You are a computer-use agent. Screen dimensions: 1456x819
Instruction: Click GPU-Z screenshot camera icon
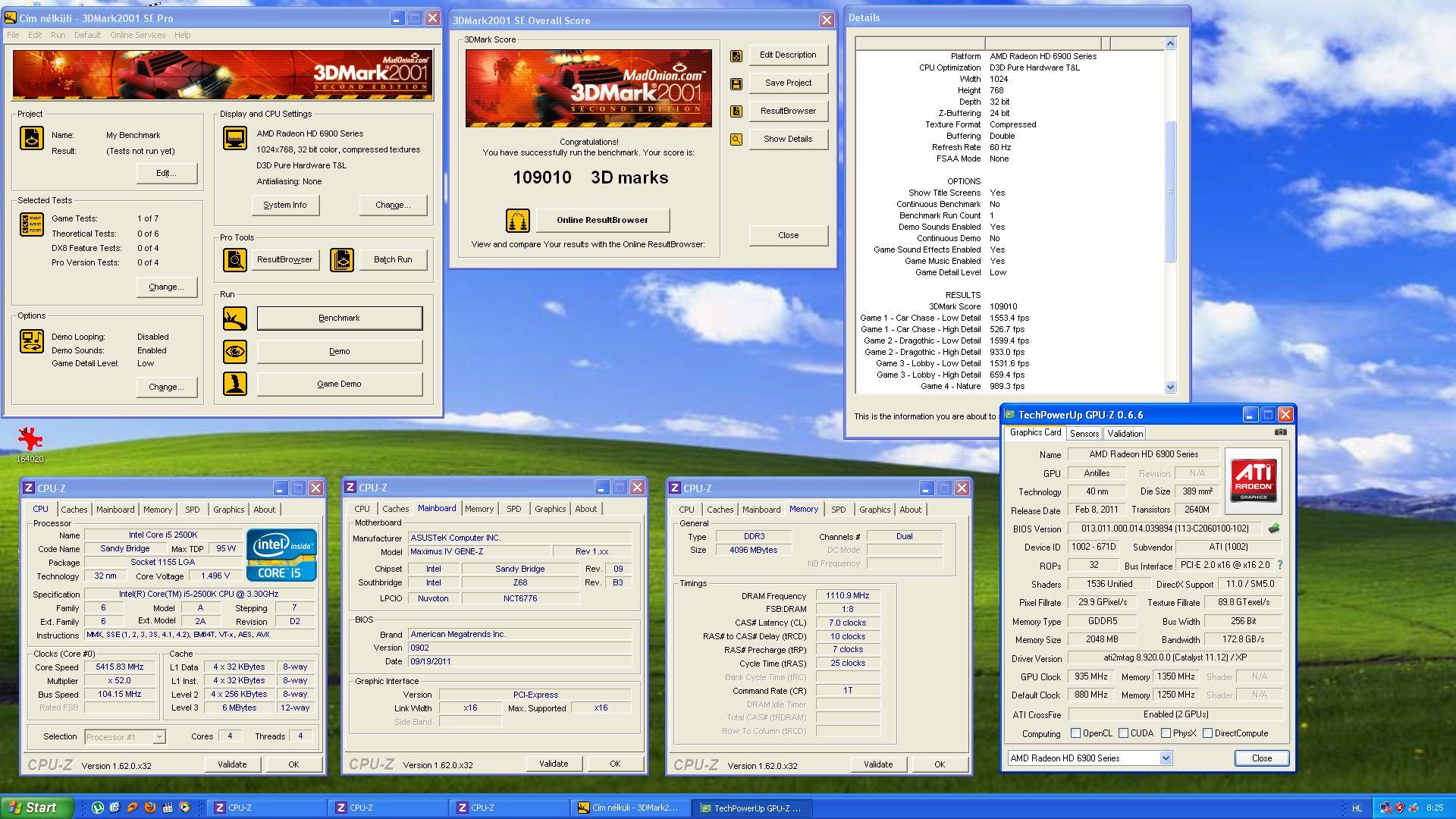[1281, 432]
